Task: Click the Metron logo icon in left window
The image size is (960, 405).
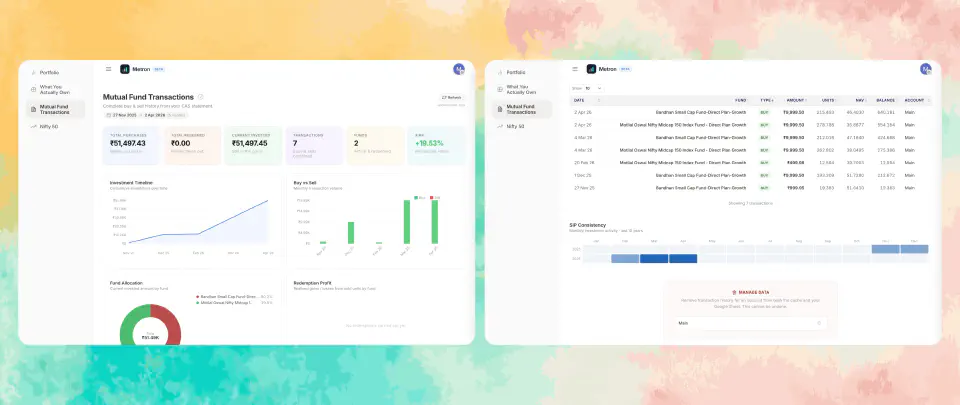Action: (125, 69)
